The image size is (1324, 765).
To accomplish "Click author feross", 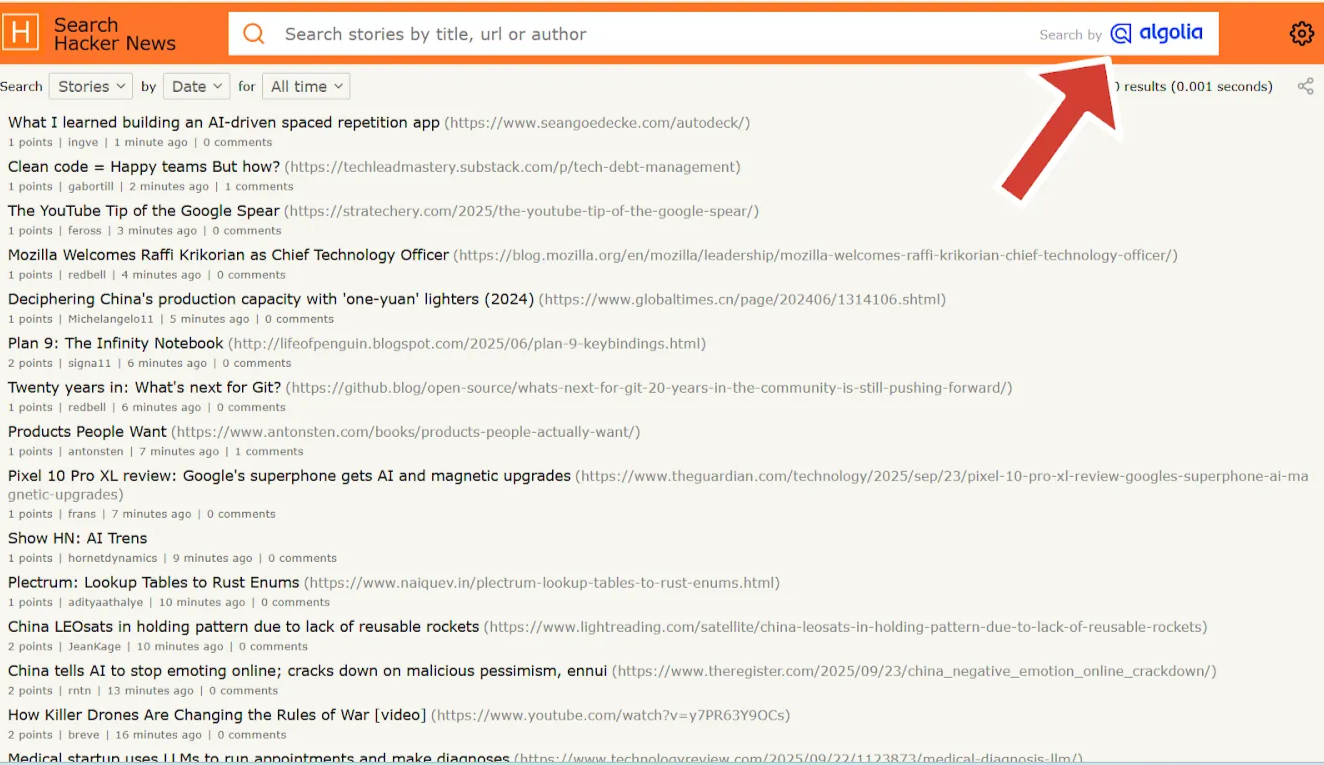I will click(85, 230).
